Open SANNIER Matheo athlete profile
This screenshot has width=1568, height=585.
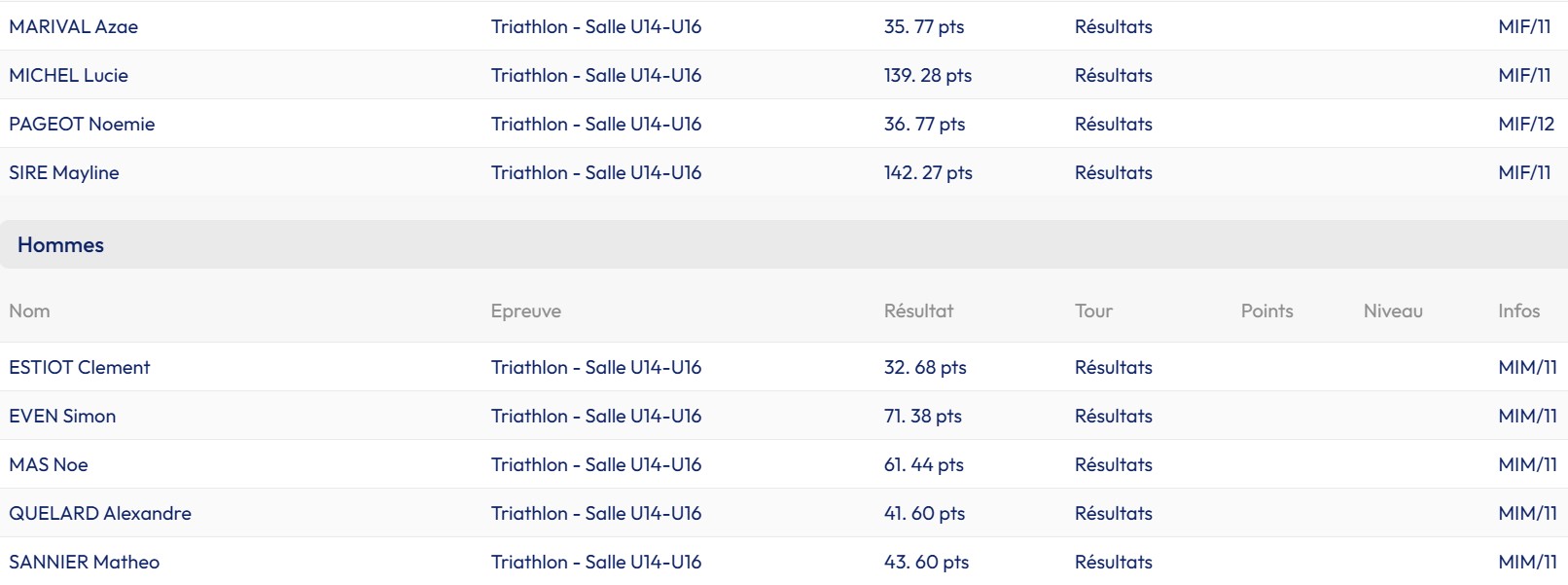coord(85,562)
